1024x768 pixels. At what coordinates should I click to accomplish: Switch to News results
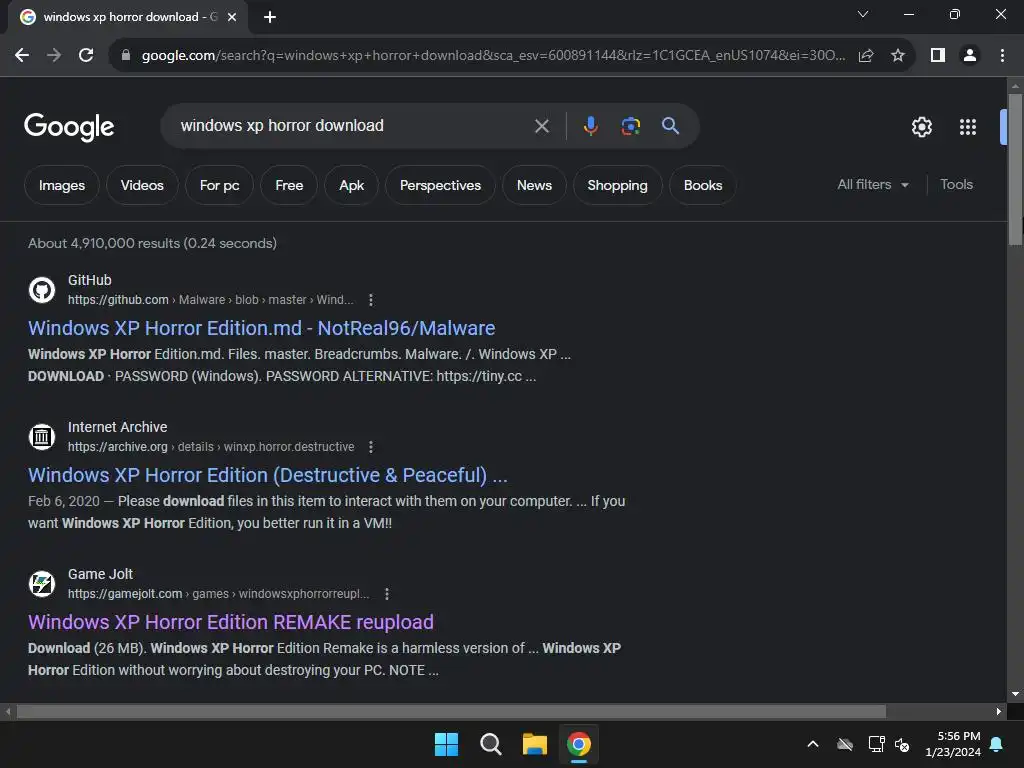(534, 185)
